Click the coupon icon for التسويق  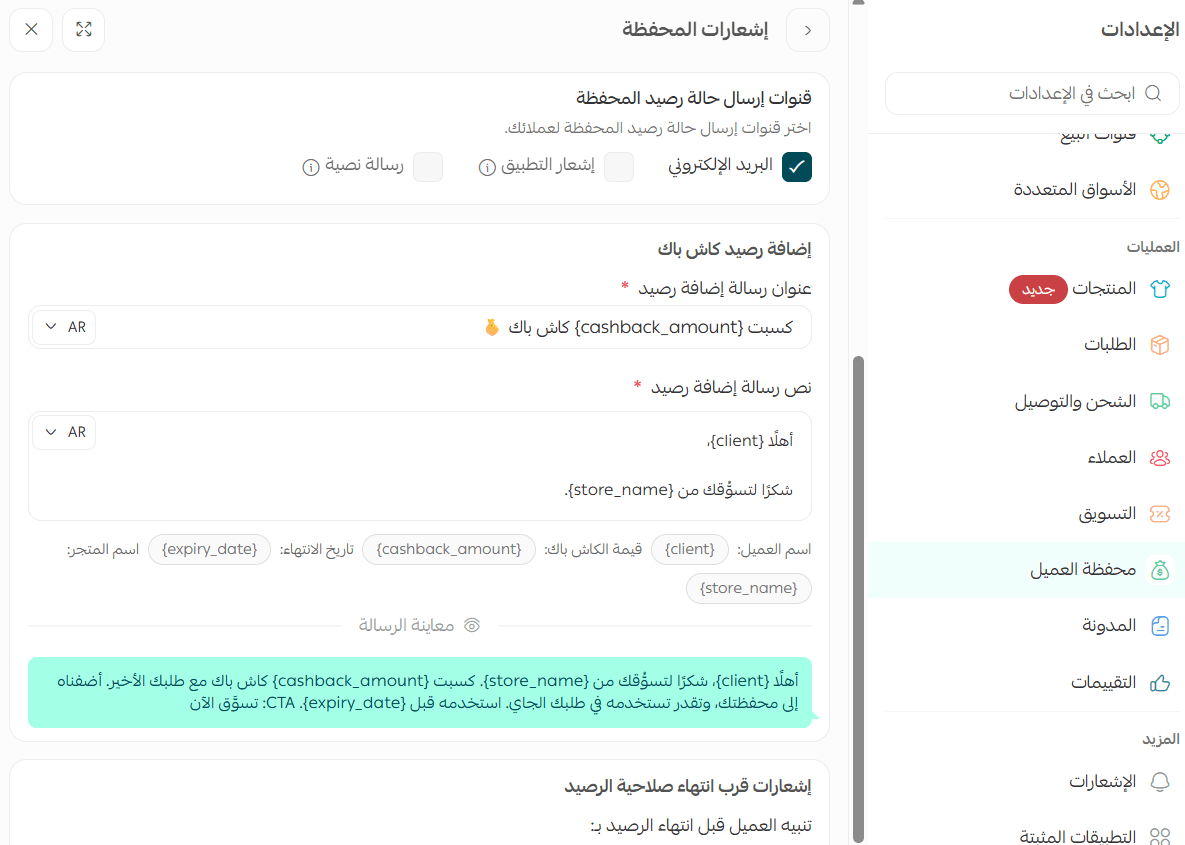click(x=1159, y=514)
